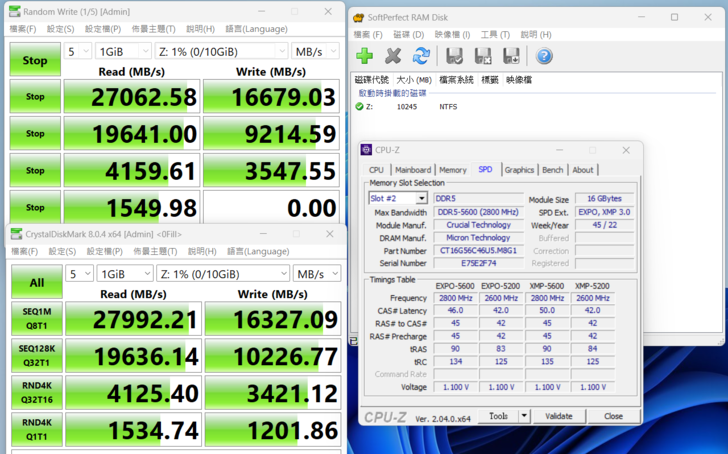Image resolution: width=728 pixels, height=454 pixels.
Task: Click the blue refresh arrows icon in RAM Disk
Action: coord(421,57)
